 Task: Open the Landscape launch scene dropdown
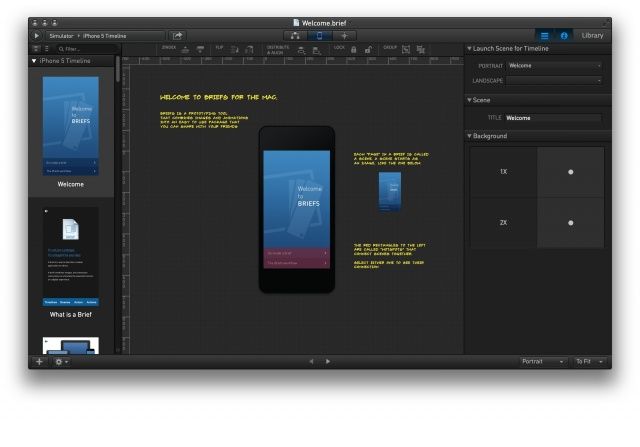pyautogui.click(x=555, y=80)
